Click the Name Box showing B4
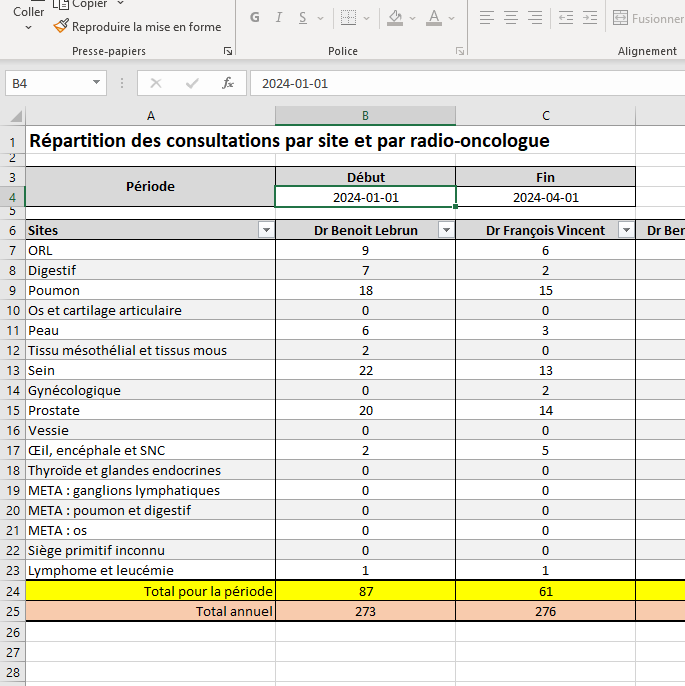Screen dimensions: 685x686 pyautogui.click(x=49, y=83)
